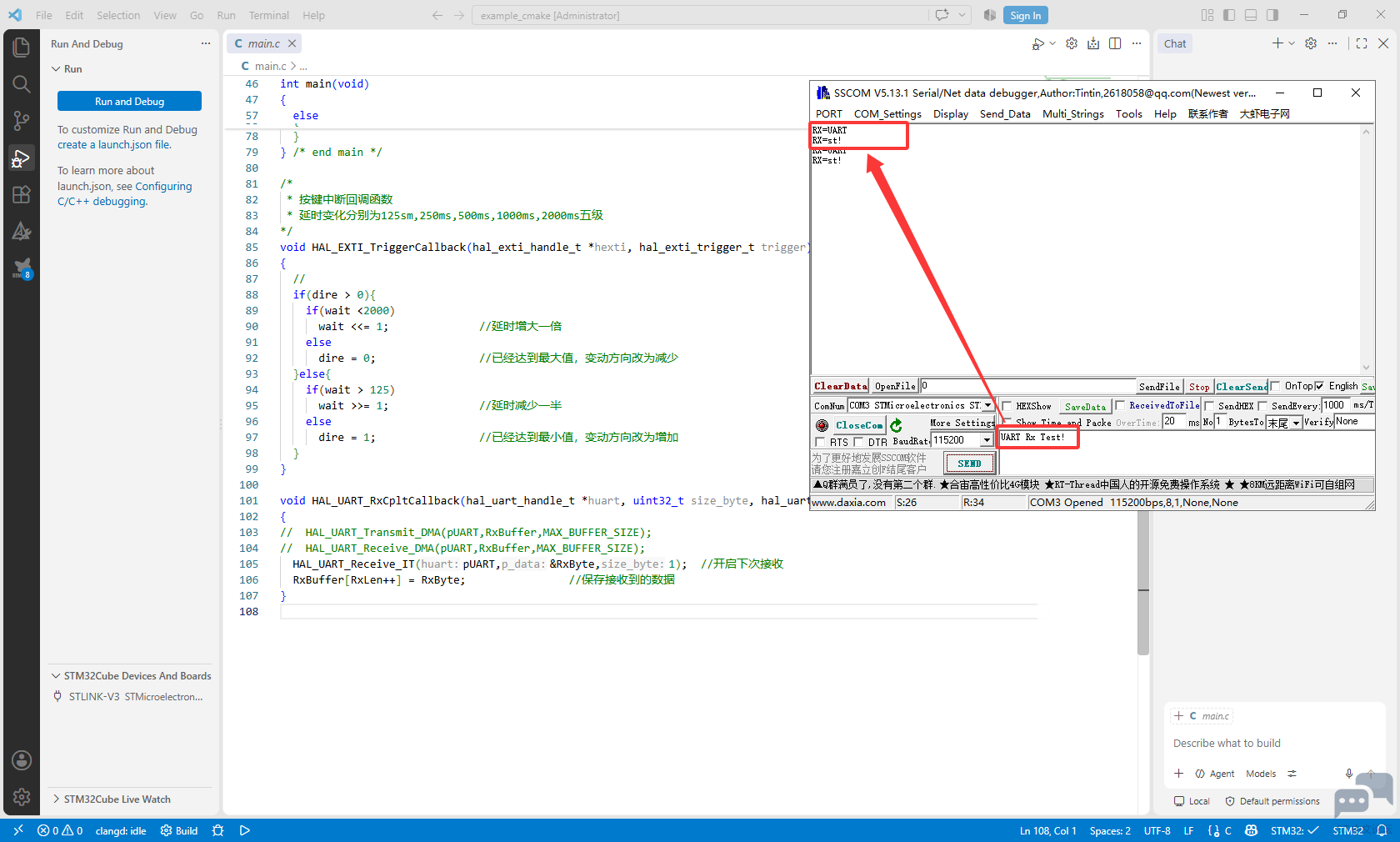Enable ReceivedToFile checkbox
The width and height of the screenshot is (1400, 842).
click(1120, 406)
